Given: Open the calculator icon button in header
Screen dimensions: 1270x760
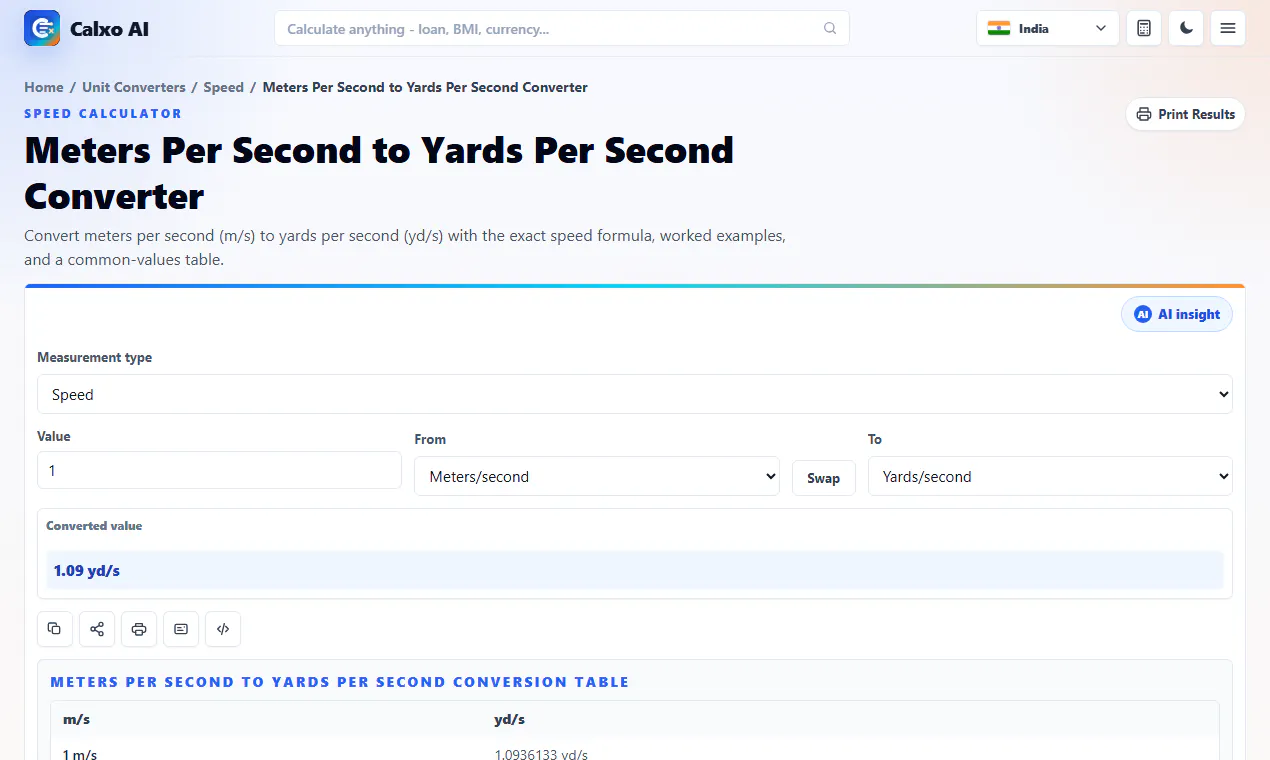Looking at the screenshot, I should 1144,28.
